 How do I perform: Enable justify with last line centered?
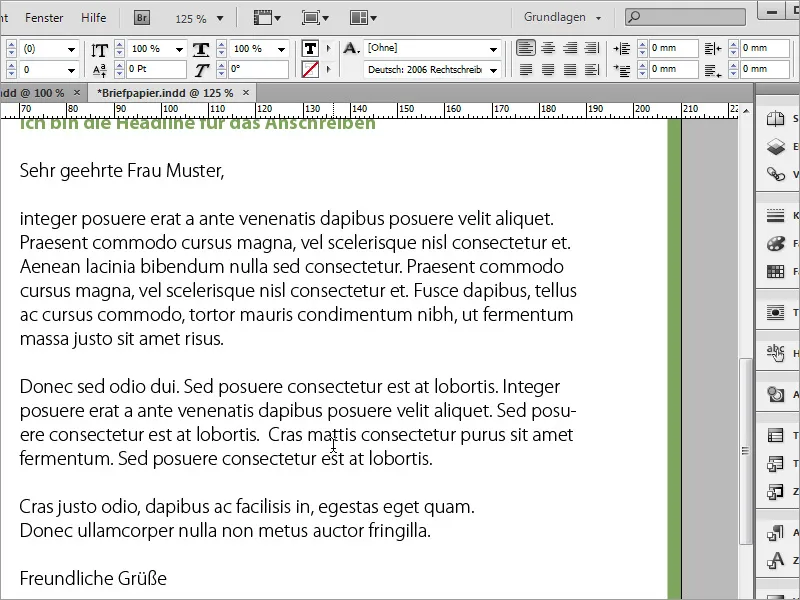pos(548,70)
